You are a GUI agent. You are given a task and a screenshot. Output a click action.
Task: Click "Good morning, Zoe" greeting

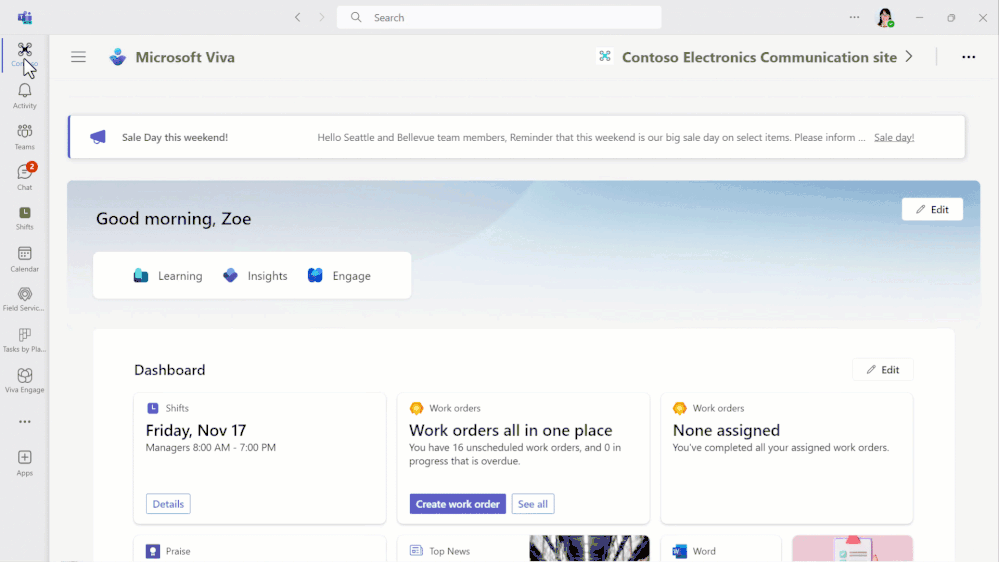click(173, 219)
